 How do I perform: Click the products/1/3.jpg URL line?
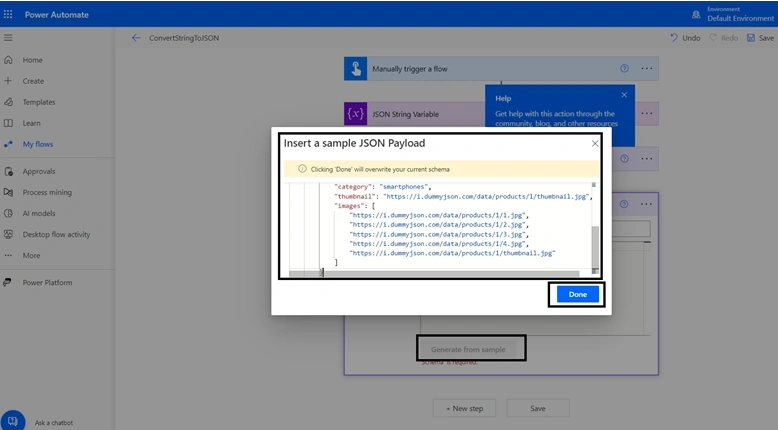(x=439, y=234)
